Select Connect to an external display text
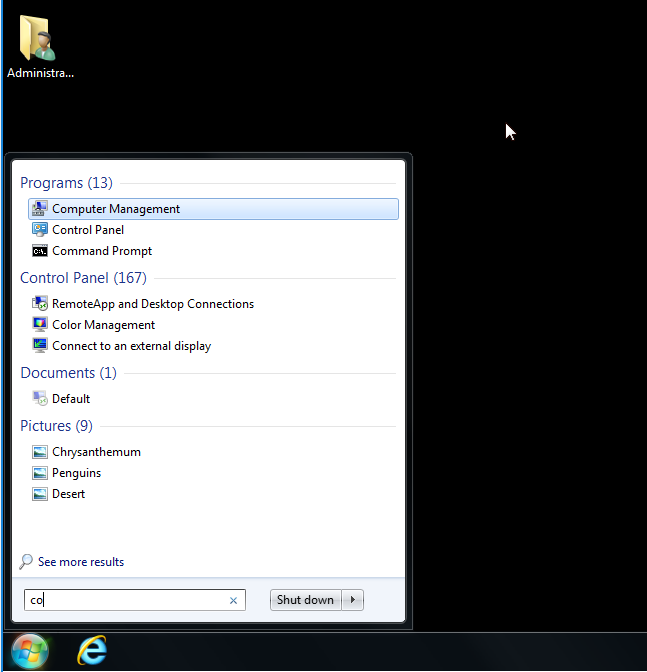Viewport: 647px width, 672px height. pos(132,346)
